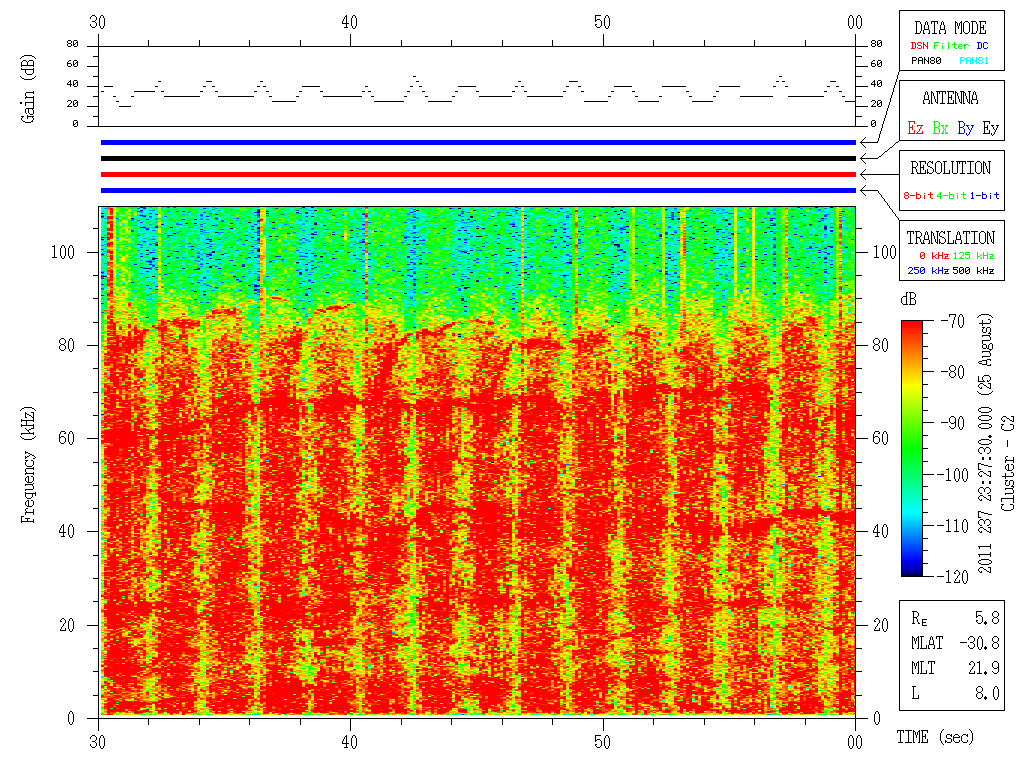Choose the blue 1-bit resolution label
Screen dimensions: 1024x768
click(984, 195)
